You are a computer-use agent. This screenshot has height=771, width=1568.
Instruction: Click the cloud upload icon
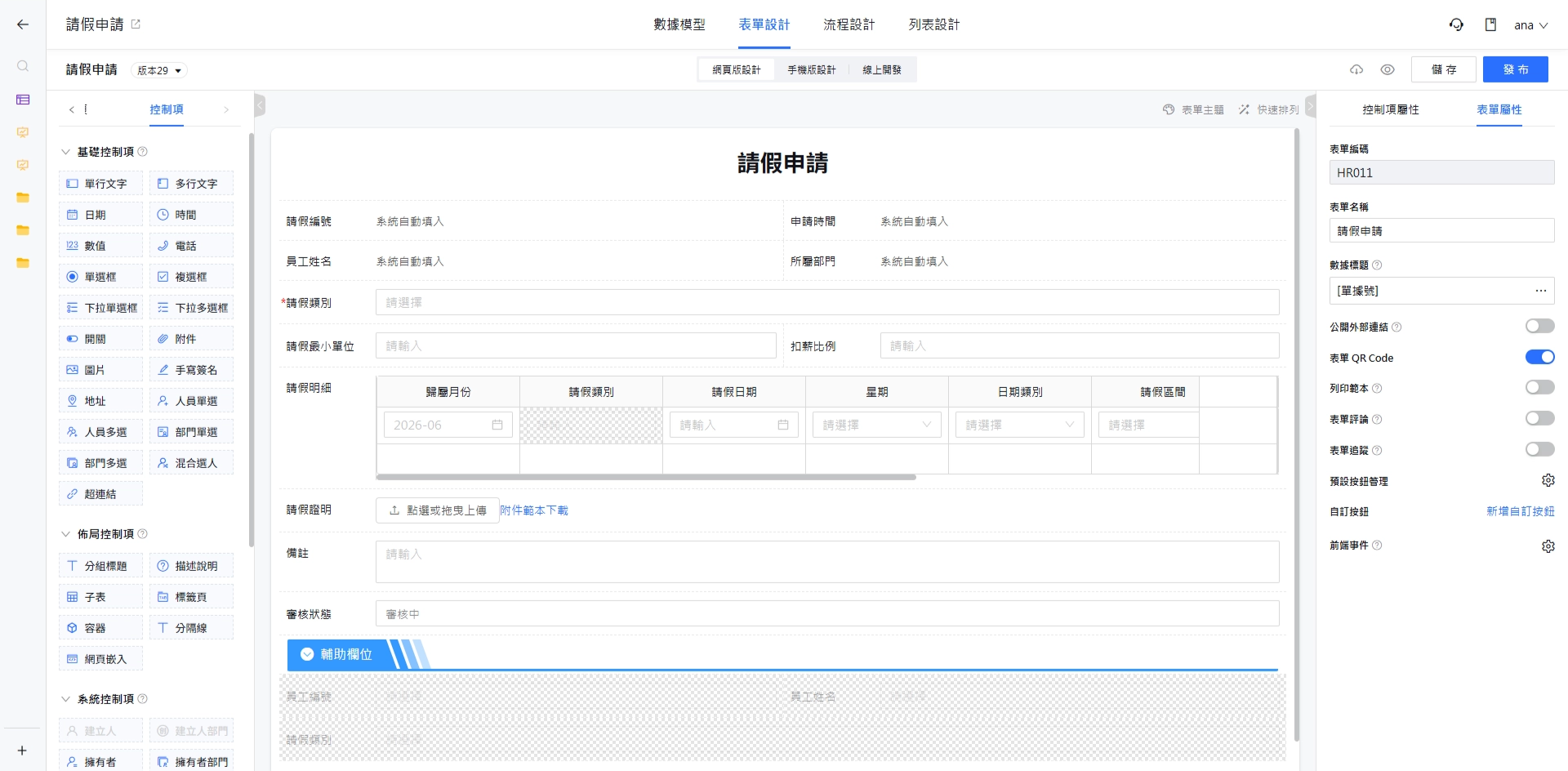tap(1356, 69)
